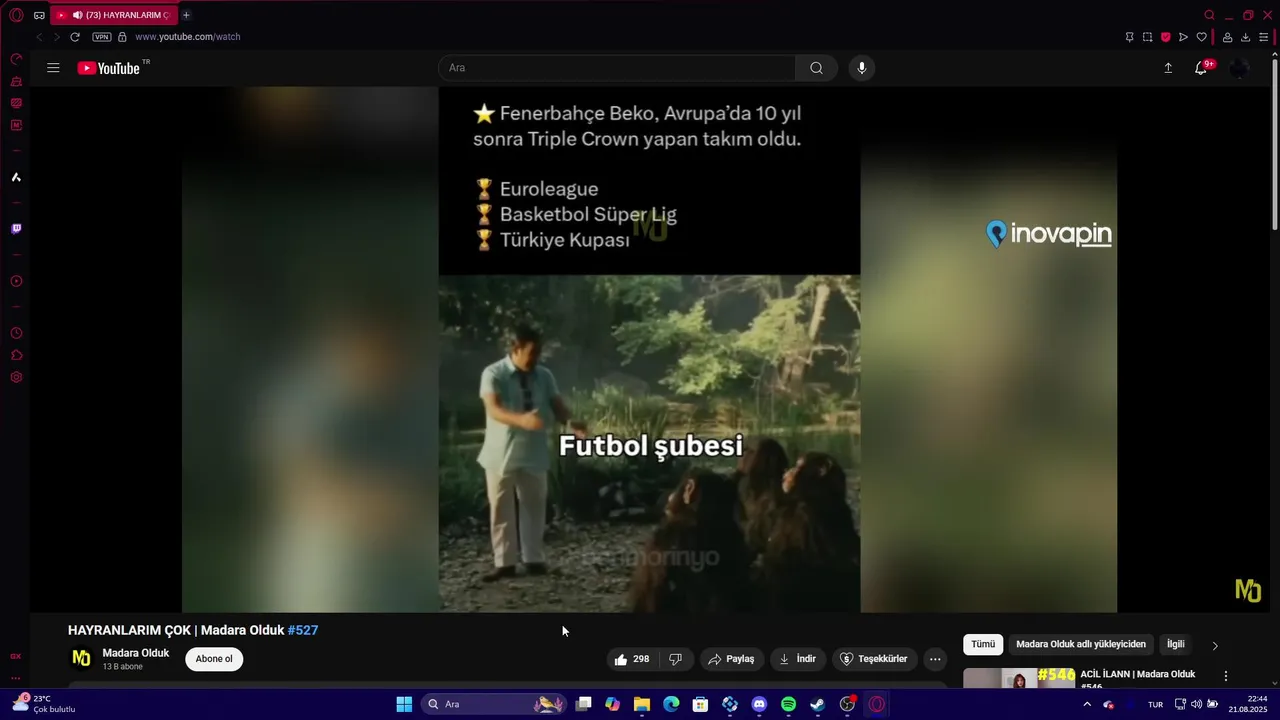
Task: Select Madara Olduk adlı yükleyiciden chip
Action: [1081, 644]
